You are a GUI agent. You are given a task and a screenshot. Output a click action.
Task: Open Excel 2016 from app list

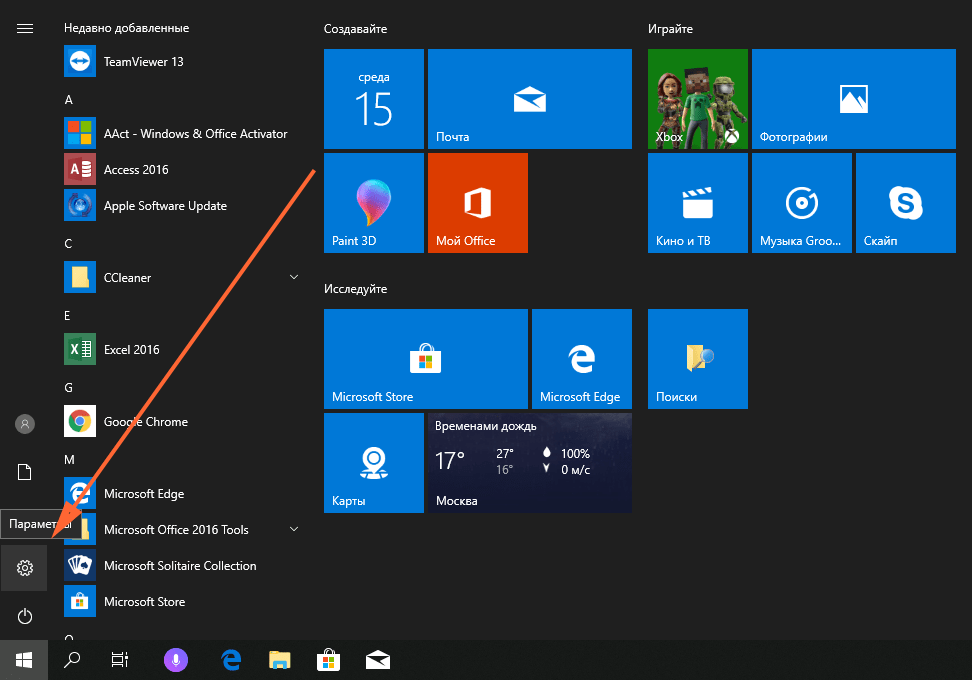coord(131,350)
